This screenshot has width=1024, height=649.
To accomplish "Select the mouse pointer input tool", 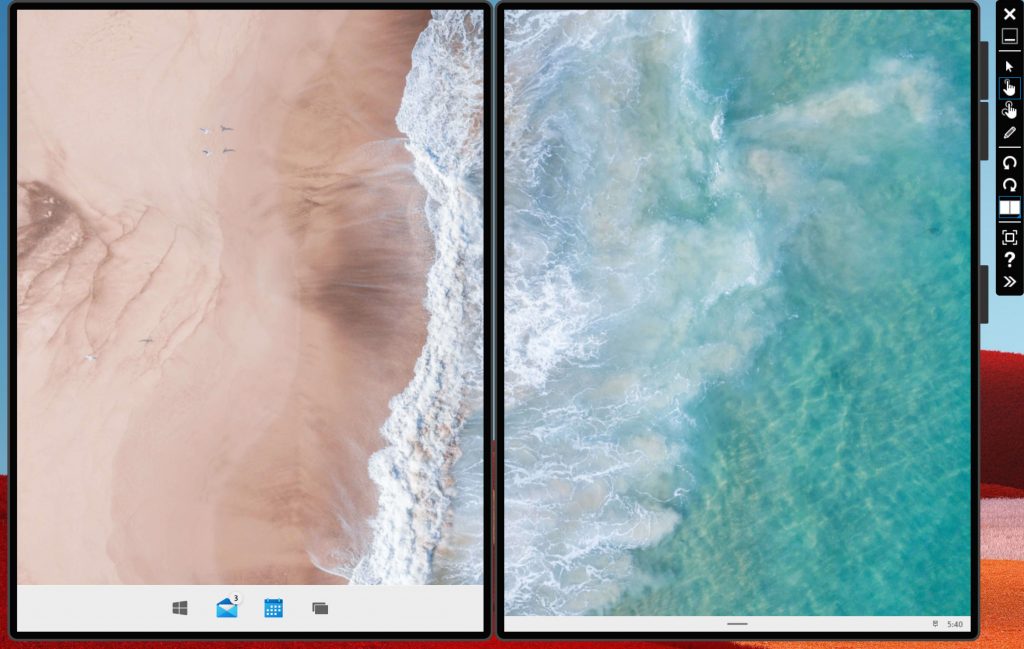I will 1009,65.
